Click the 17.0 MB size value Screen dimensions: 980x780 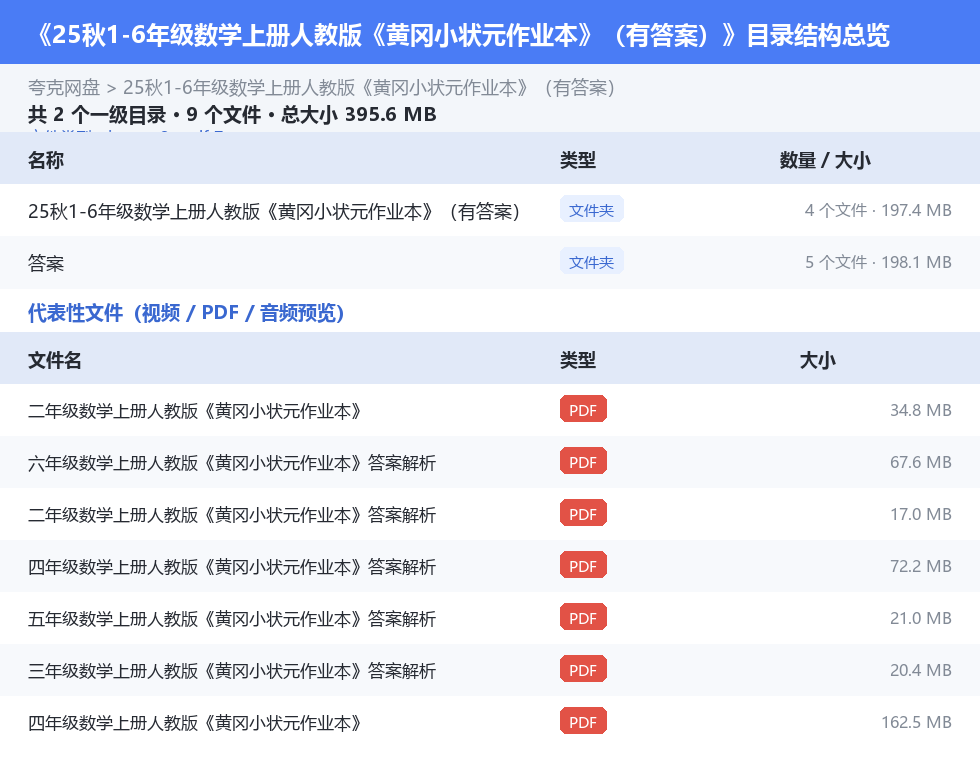921,514
